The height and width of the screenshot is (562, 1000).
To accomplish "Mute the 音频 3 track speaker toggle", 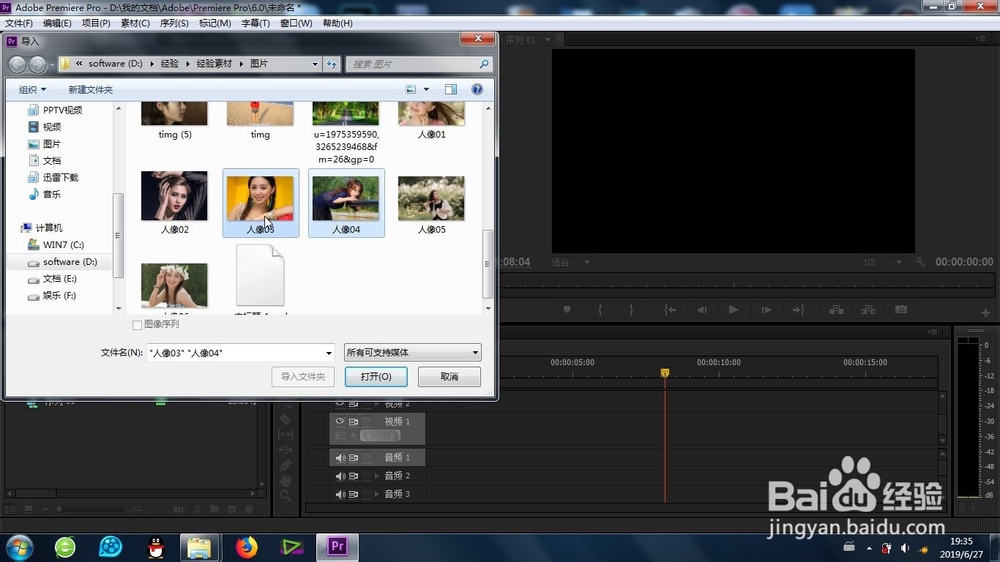I will click(340, 494).
